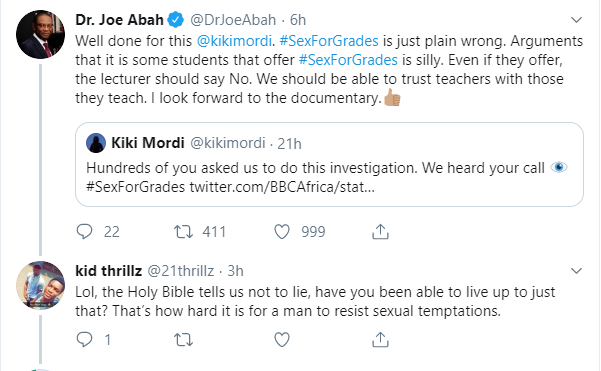
Task: Share kid thrillz's reply
Action: click(x=380, y=340)
